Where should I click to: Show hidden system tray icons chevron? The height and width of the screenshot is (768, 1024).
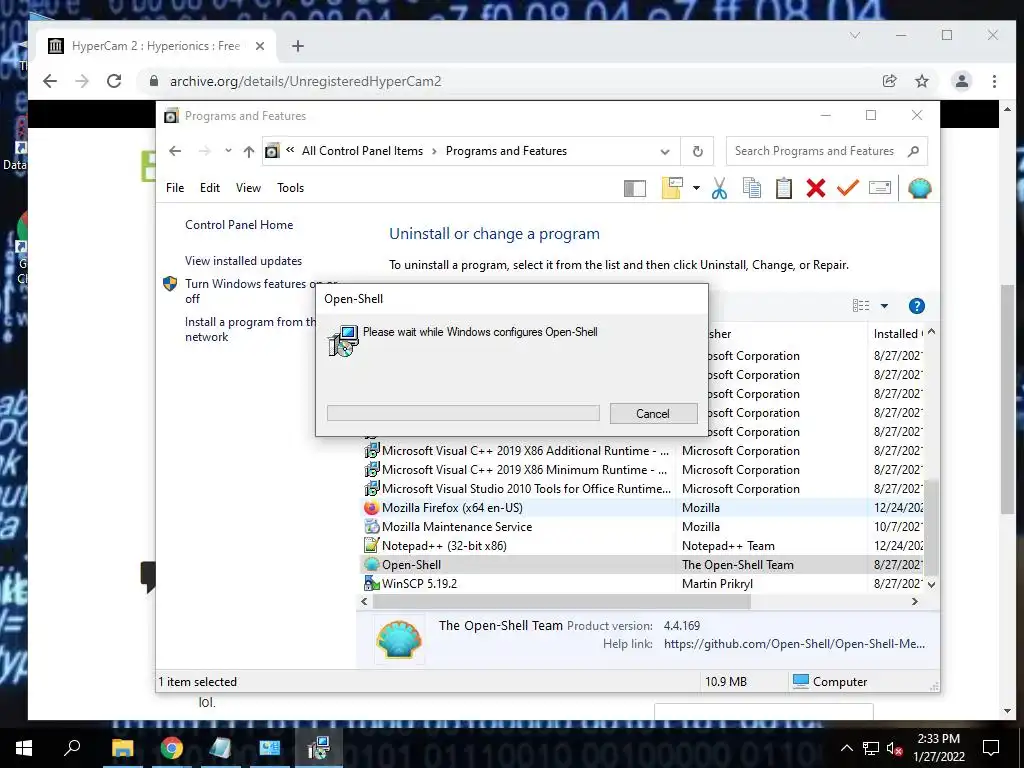pyautogui.click(x=846, y=748)
